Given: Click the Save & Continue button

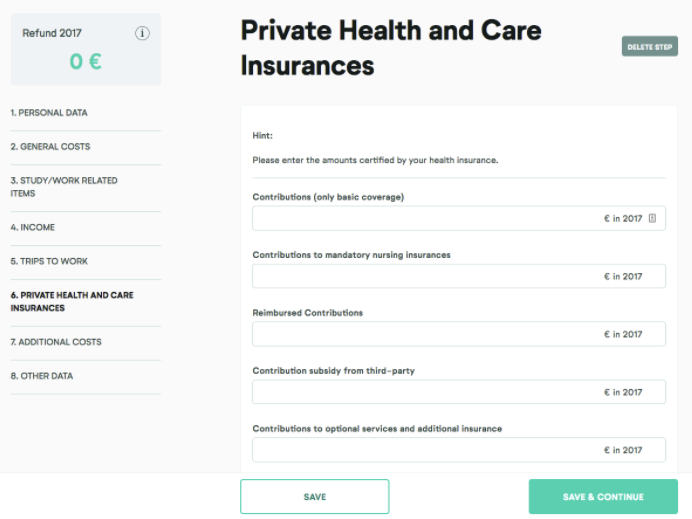Looking at the screenshot, I should tap(603, 496).
